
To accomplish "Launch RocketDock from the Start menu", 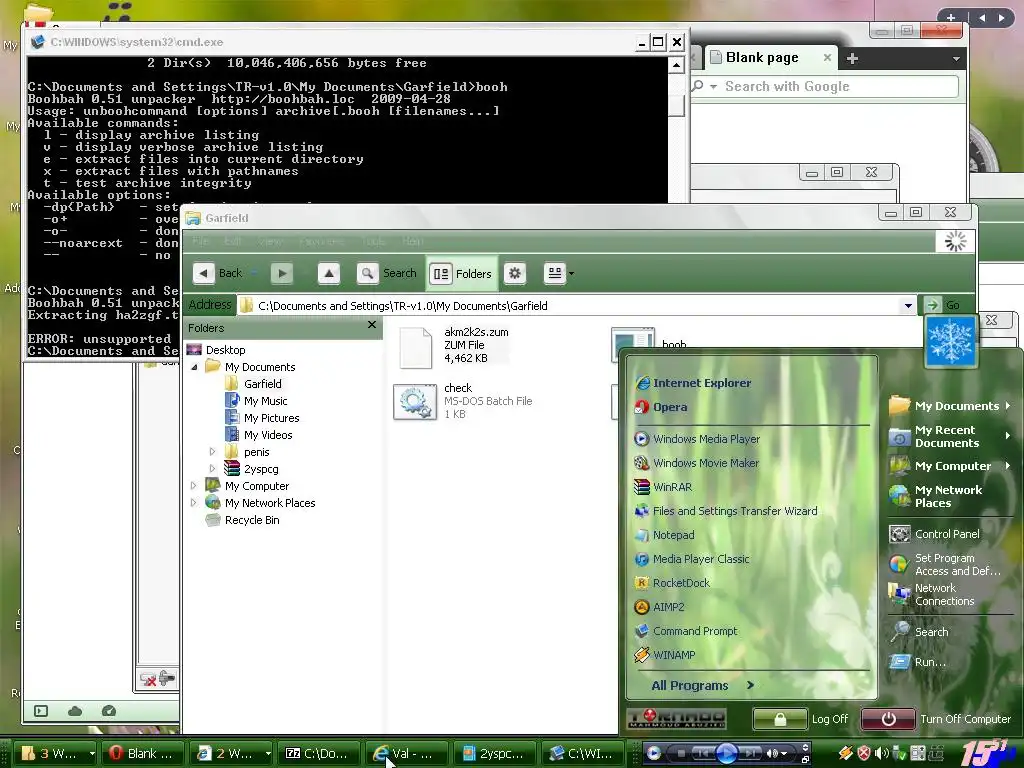I will pos(672,583).
